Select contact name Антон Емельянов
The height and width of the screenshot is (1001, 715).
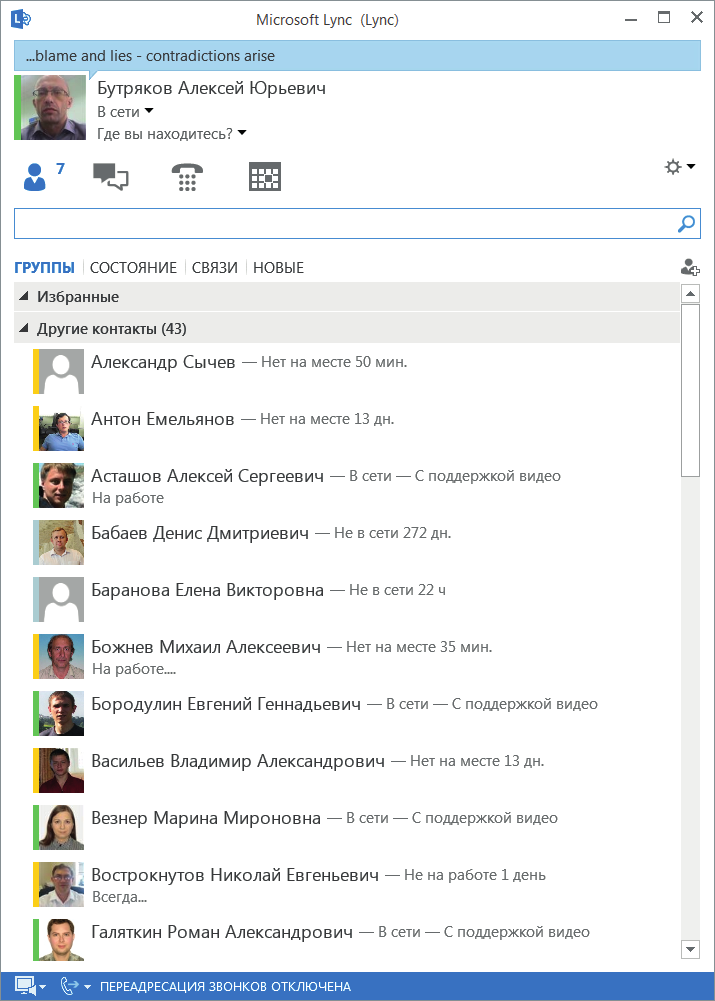(163, 419)
